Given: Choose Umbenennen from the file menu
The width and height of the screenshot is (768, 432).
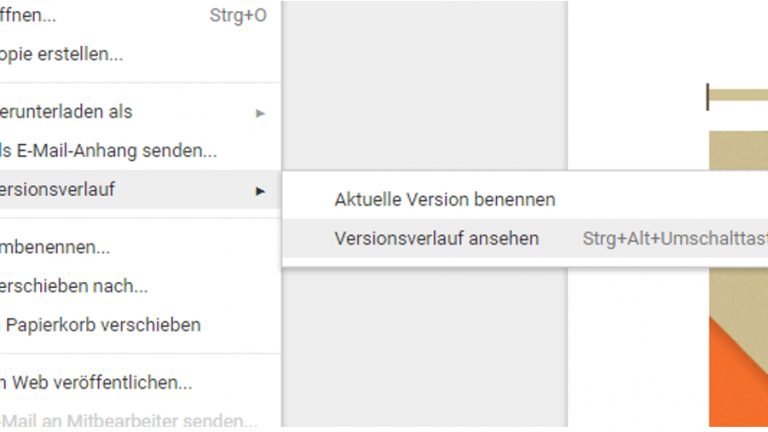Looking at the screenshot, I should click(x=55, y=248).
